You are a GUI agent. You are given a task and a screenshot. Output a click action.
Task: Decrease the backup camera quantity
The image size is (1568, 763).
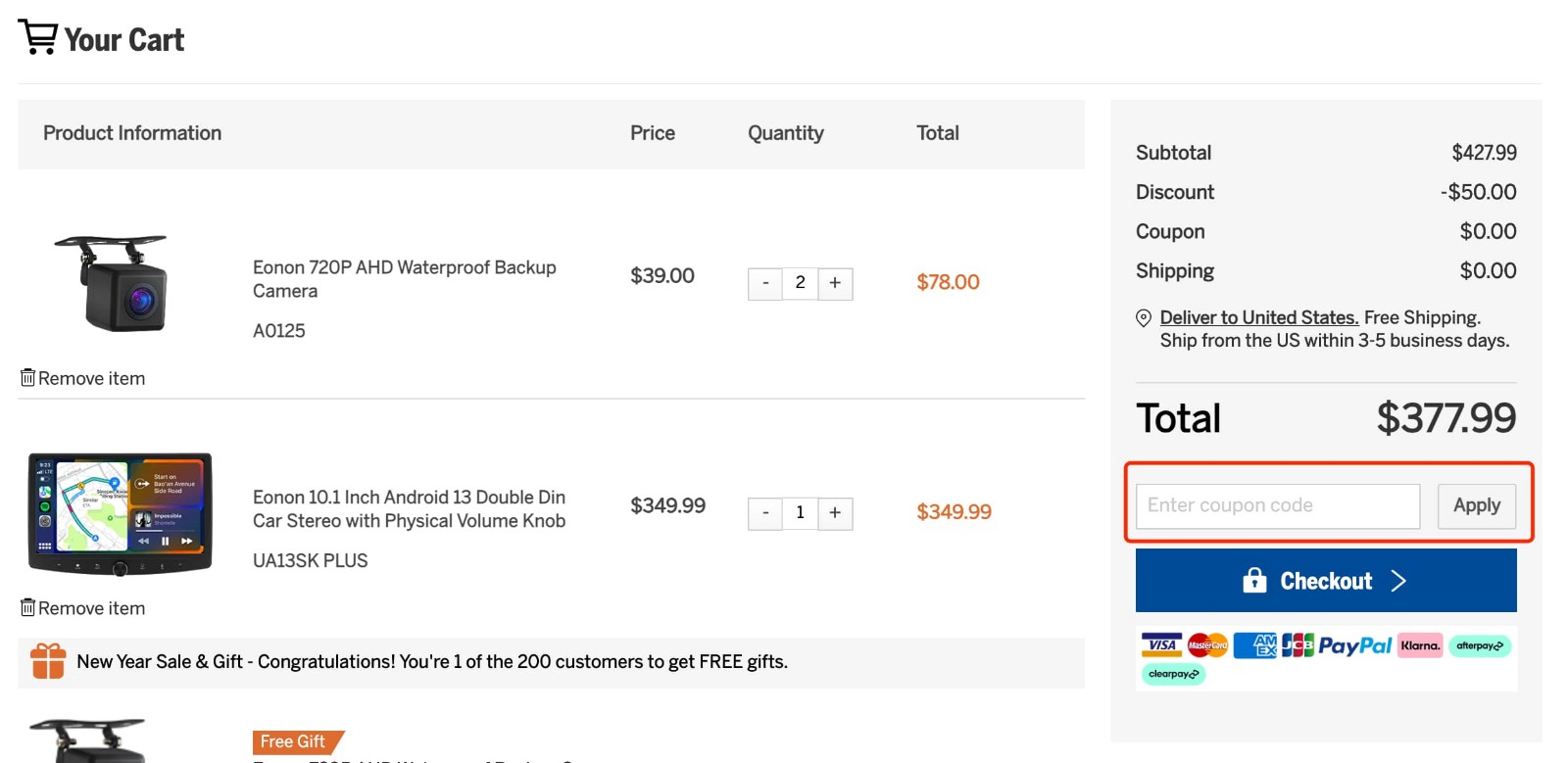pos(765,283)
